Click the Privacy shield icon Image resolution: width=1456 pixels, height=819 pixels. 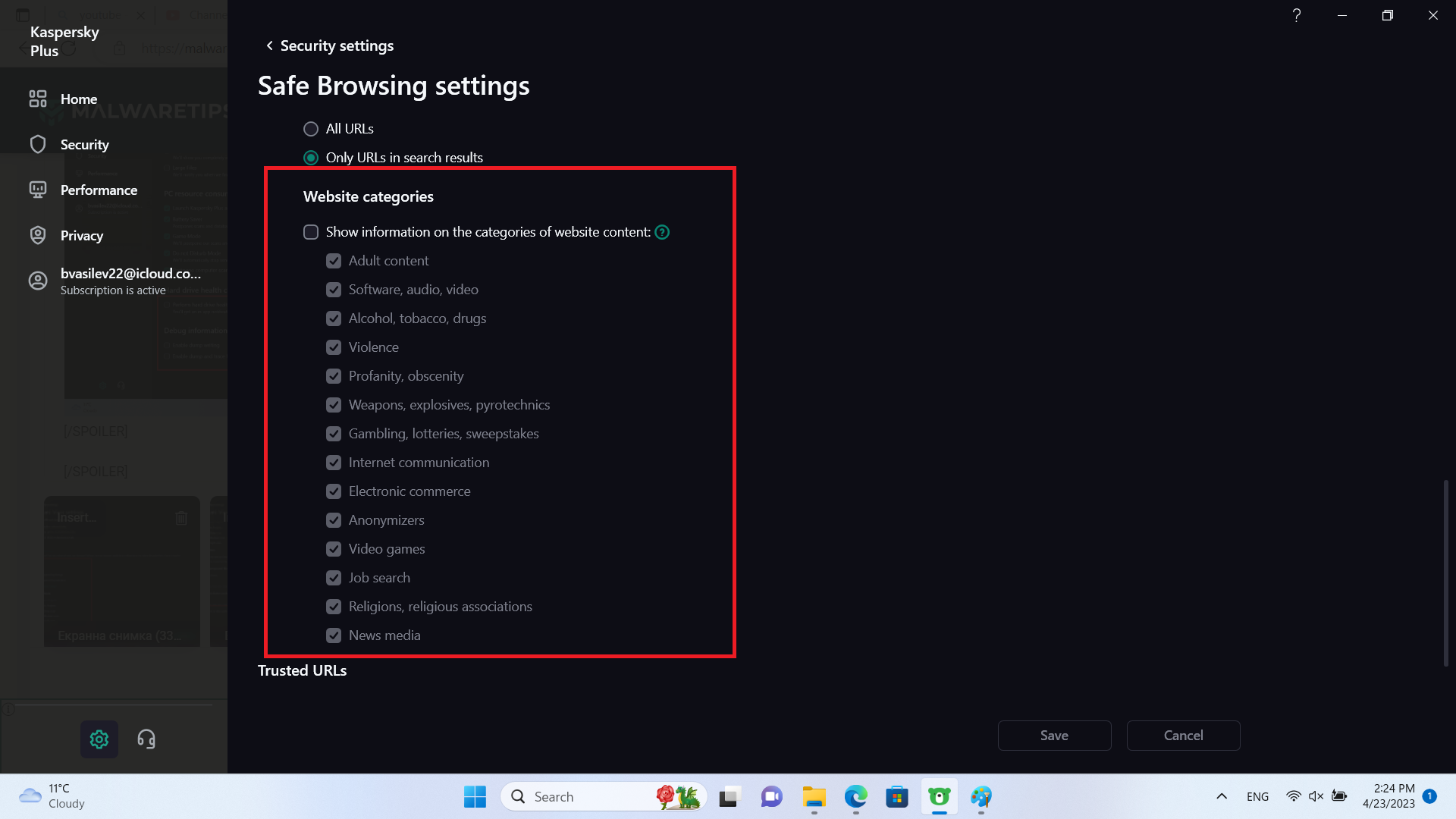pos(38,235)
